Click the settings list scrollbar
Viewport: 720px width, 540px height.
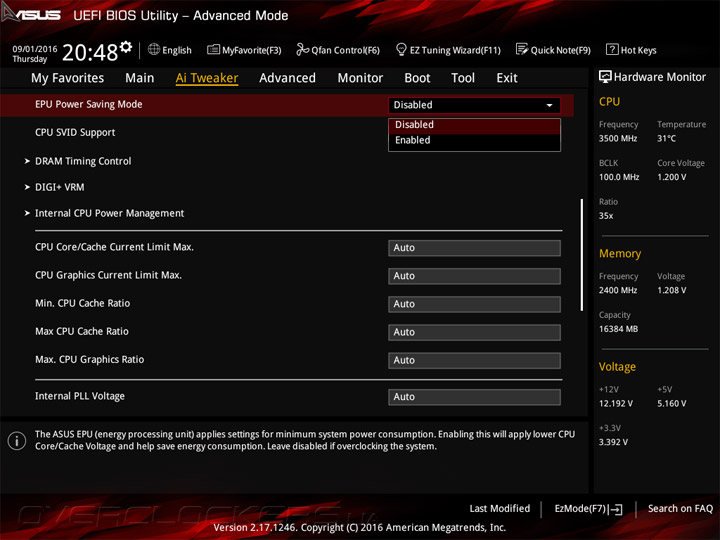point(582,255)
